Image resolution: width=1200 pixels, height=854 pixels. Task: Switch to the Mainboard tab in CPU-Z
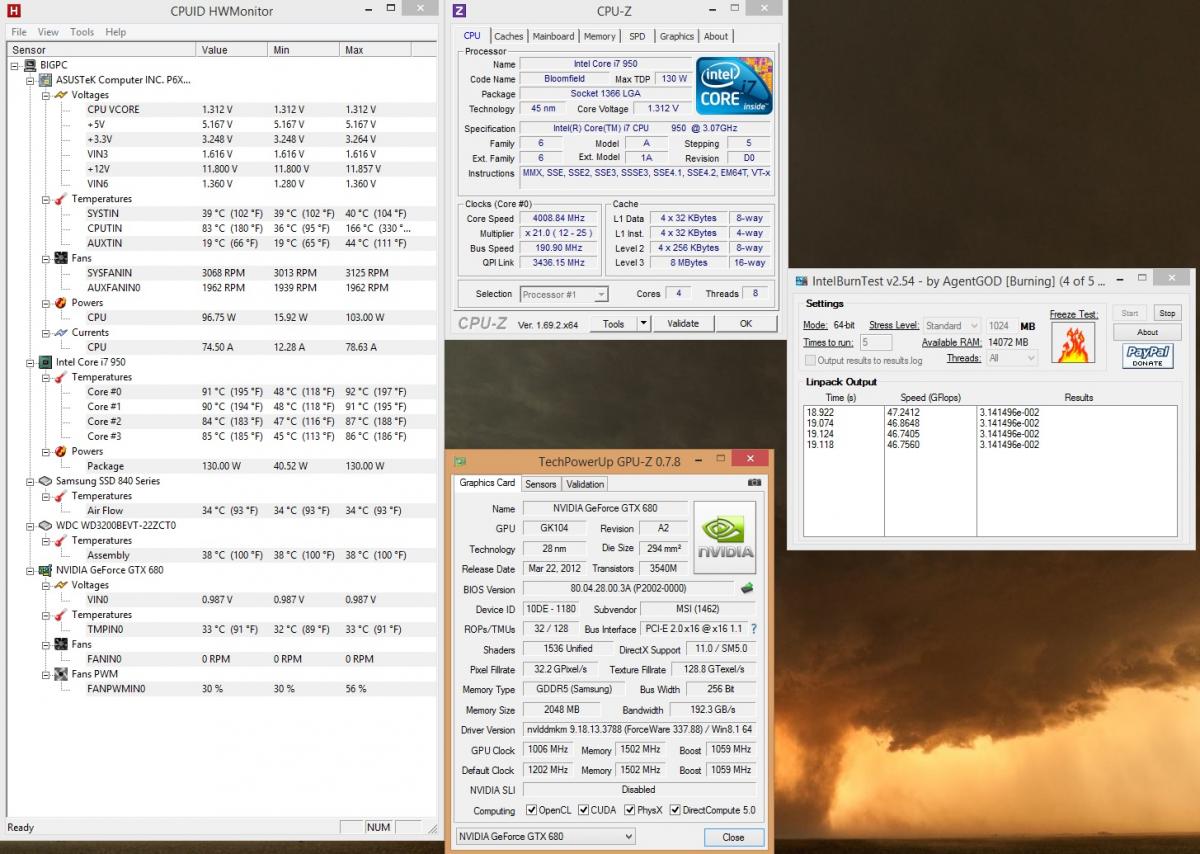pos(553,36)
